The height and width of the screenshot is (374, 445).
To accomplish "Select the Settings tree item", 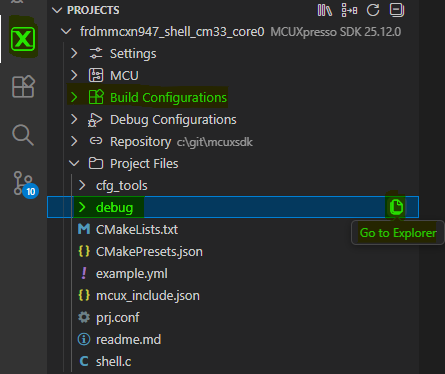I will [x=133, y=54].
